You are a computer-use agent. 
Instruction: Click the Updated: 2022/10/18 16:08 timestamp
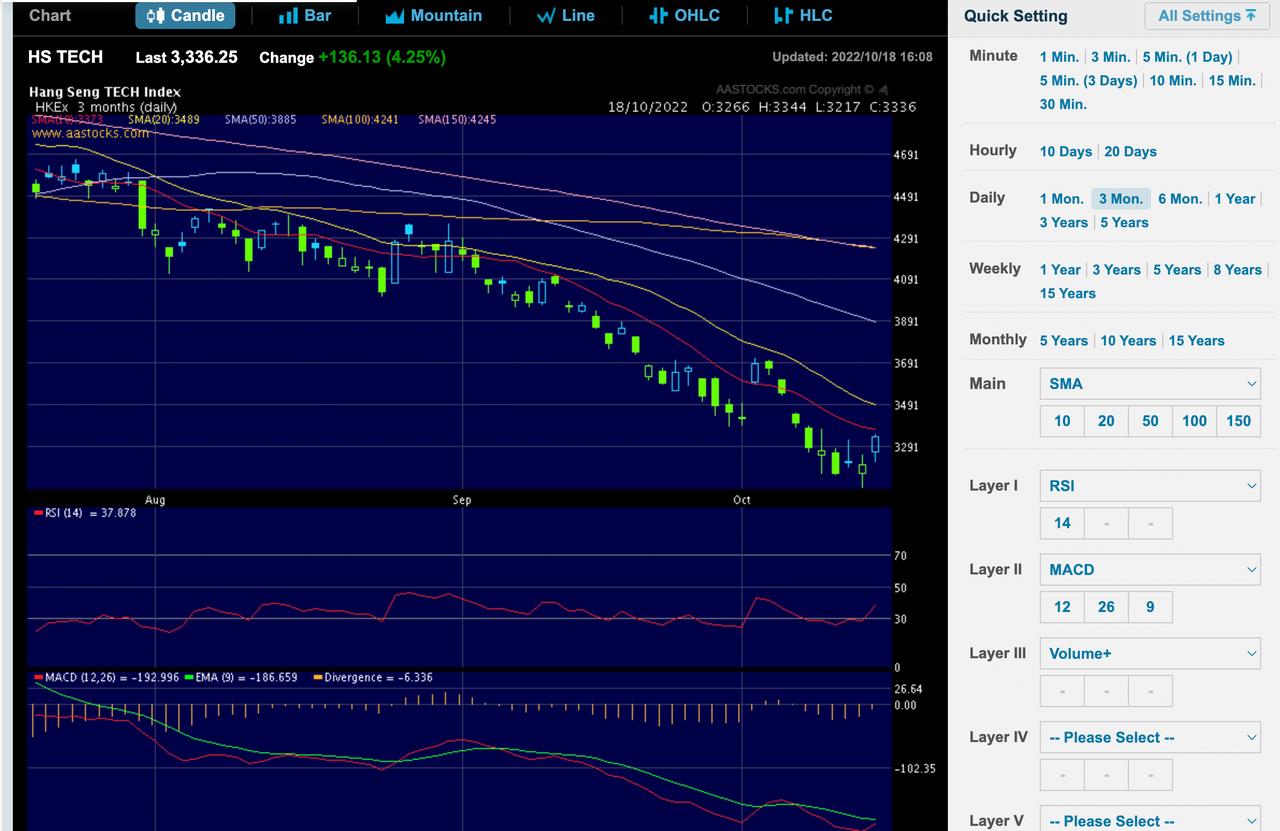[x=852, y=57]
